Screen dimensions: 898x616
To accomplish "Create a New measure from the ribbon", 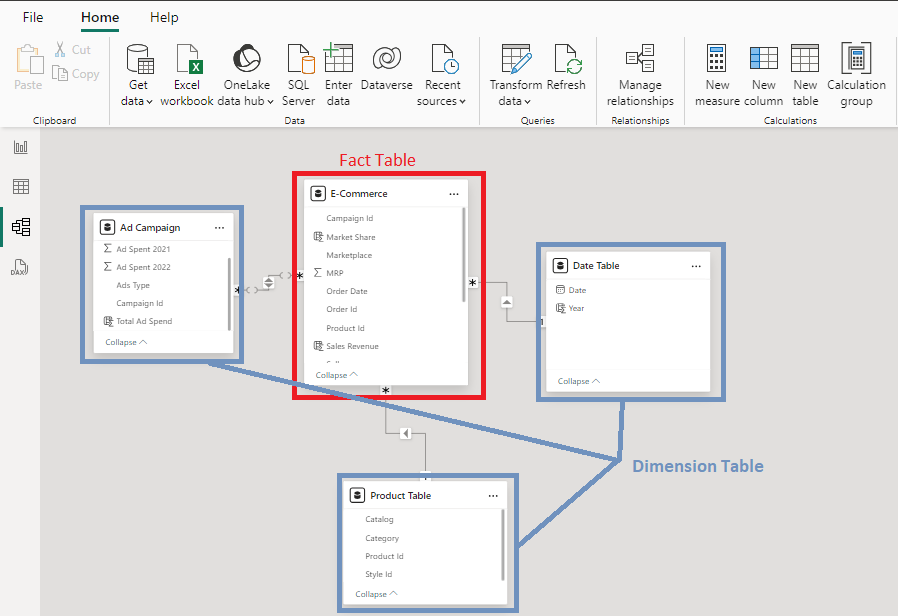I will 717,73.
